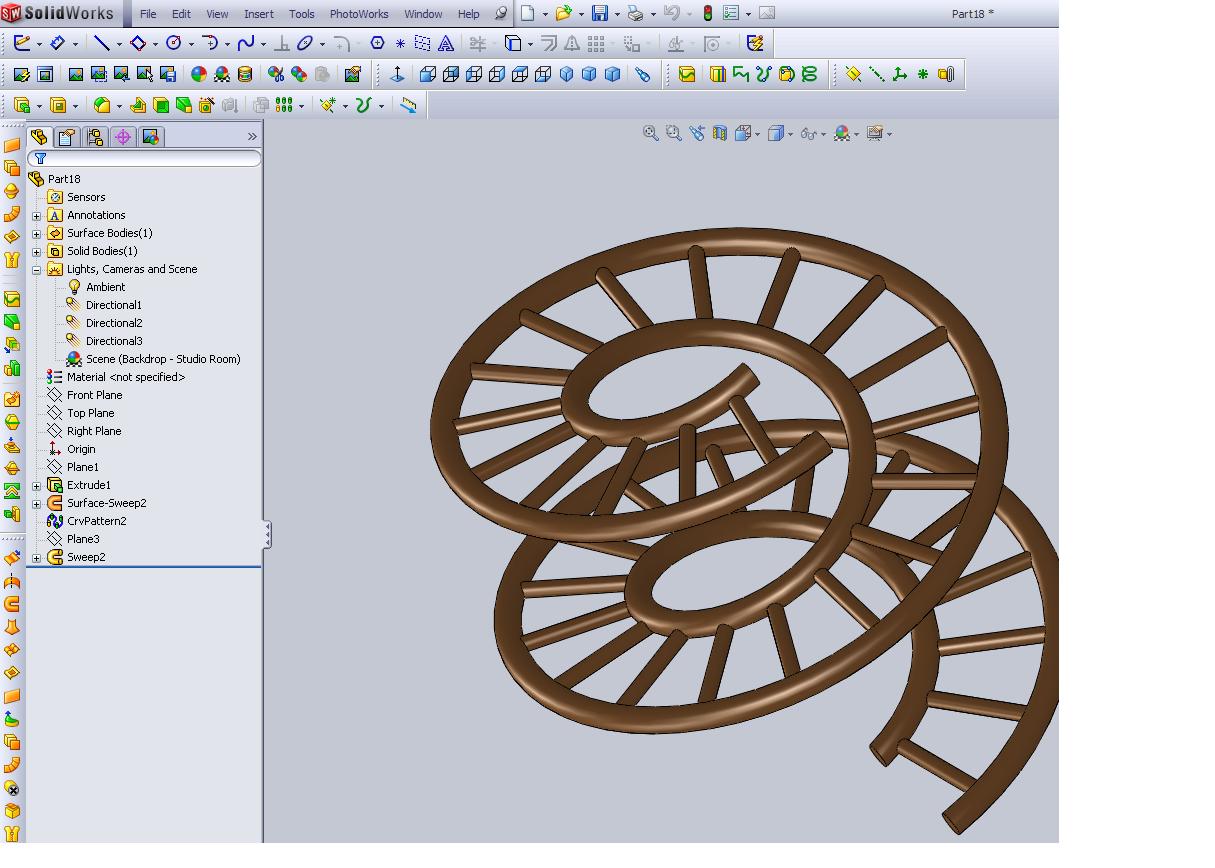This screenshot has width=1215, height=868.
Task: Open the Tools menu
Action: click(301, 14)
